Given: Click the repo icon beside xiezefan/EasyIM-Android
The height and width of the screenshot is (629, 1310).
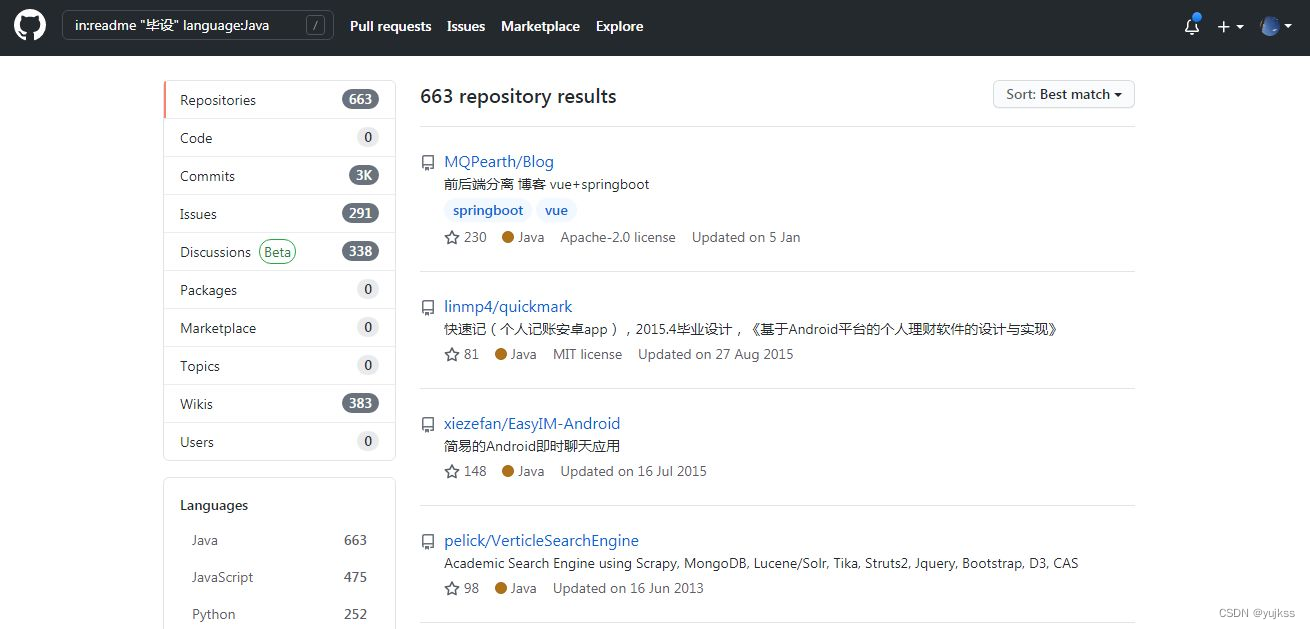Looking at the screenshot, I should coord(428,424).
